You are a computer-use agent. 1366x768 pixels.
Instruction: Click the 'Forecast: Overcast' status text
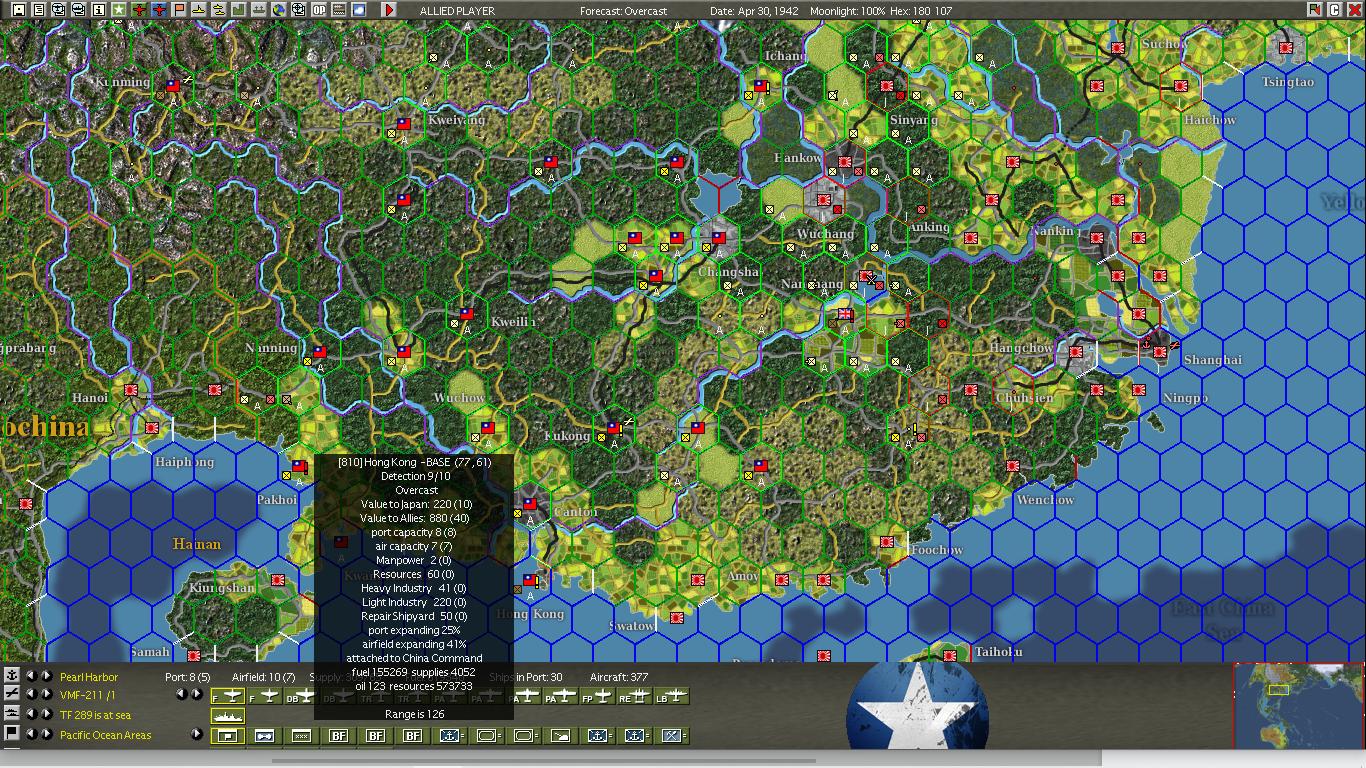624,11
